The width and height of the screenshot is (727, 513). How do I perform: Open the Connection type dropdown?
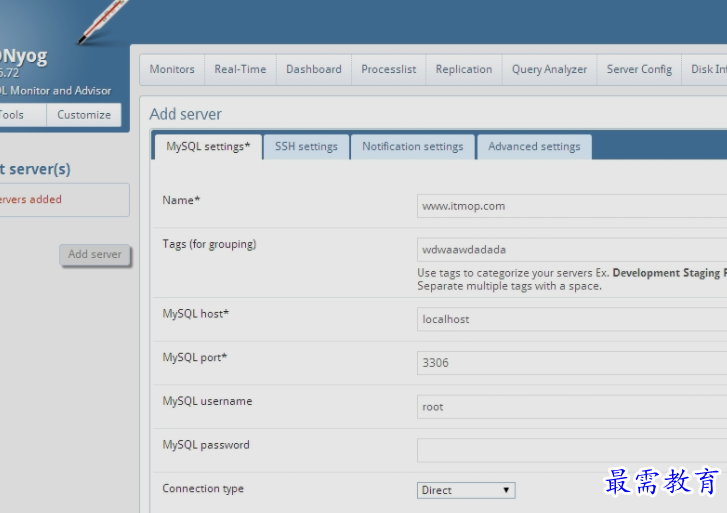466,490
